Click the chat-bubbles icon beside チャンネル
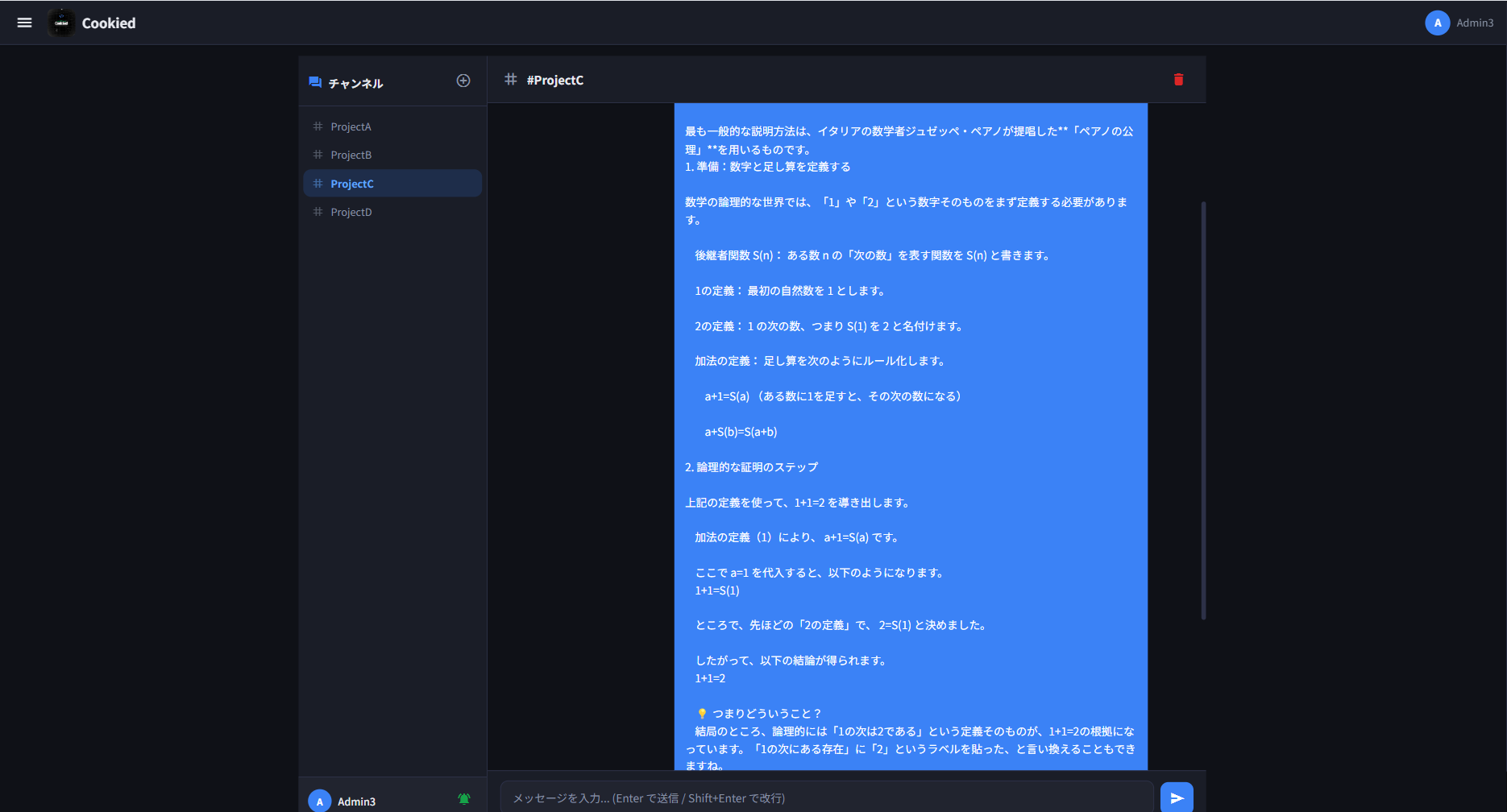The height and width of the screenshot is (812, 1507). click(315, 81)
